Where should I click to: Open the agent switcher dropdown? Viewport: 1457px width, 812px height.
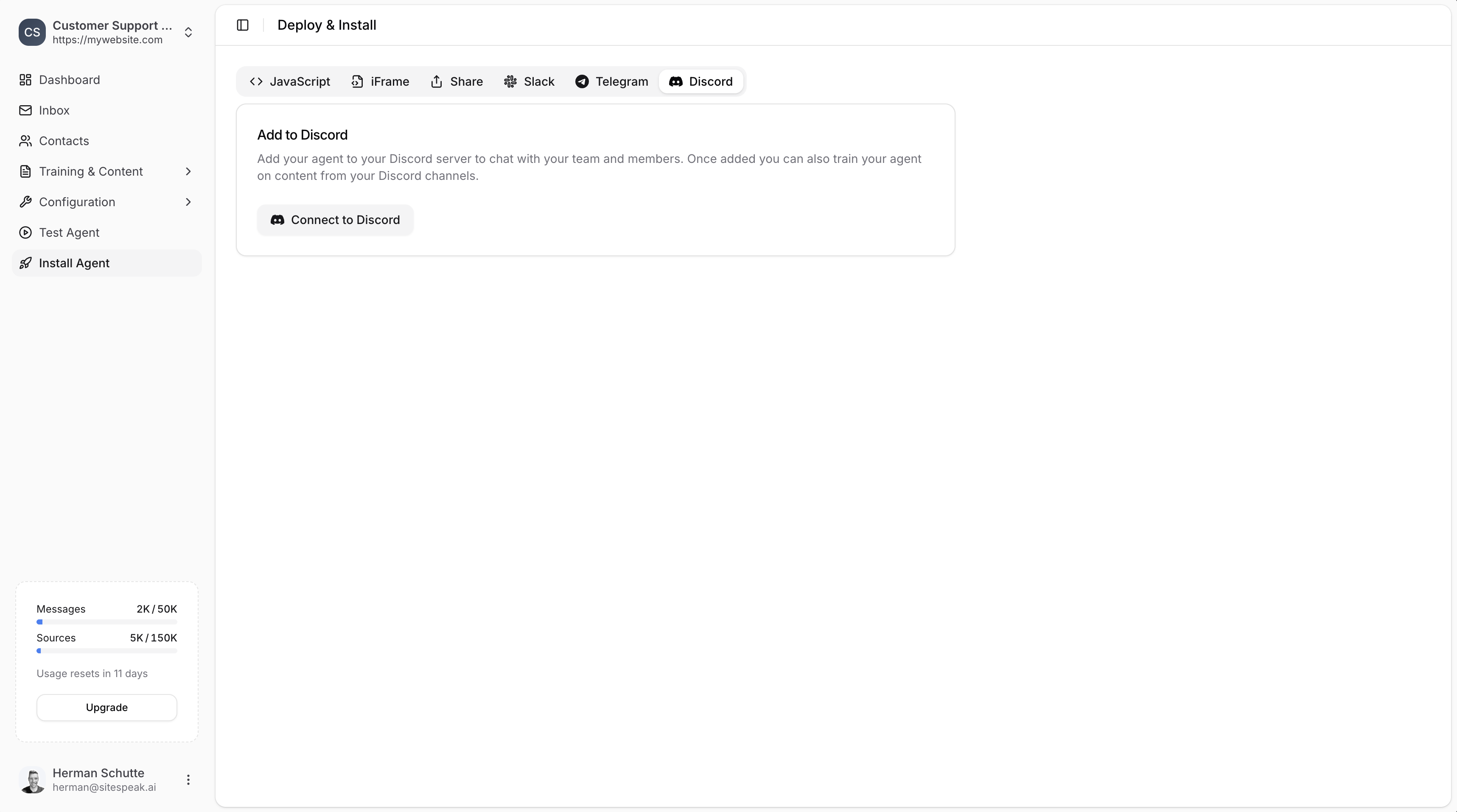point(188,32)
